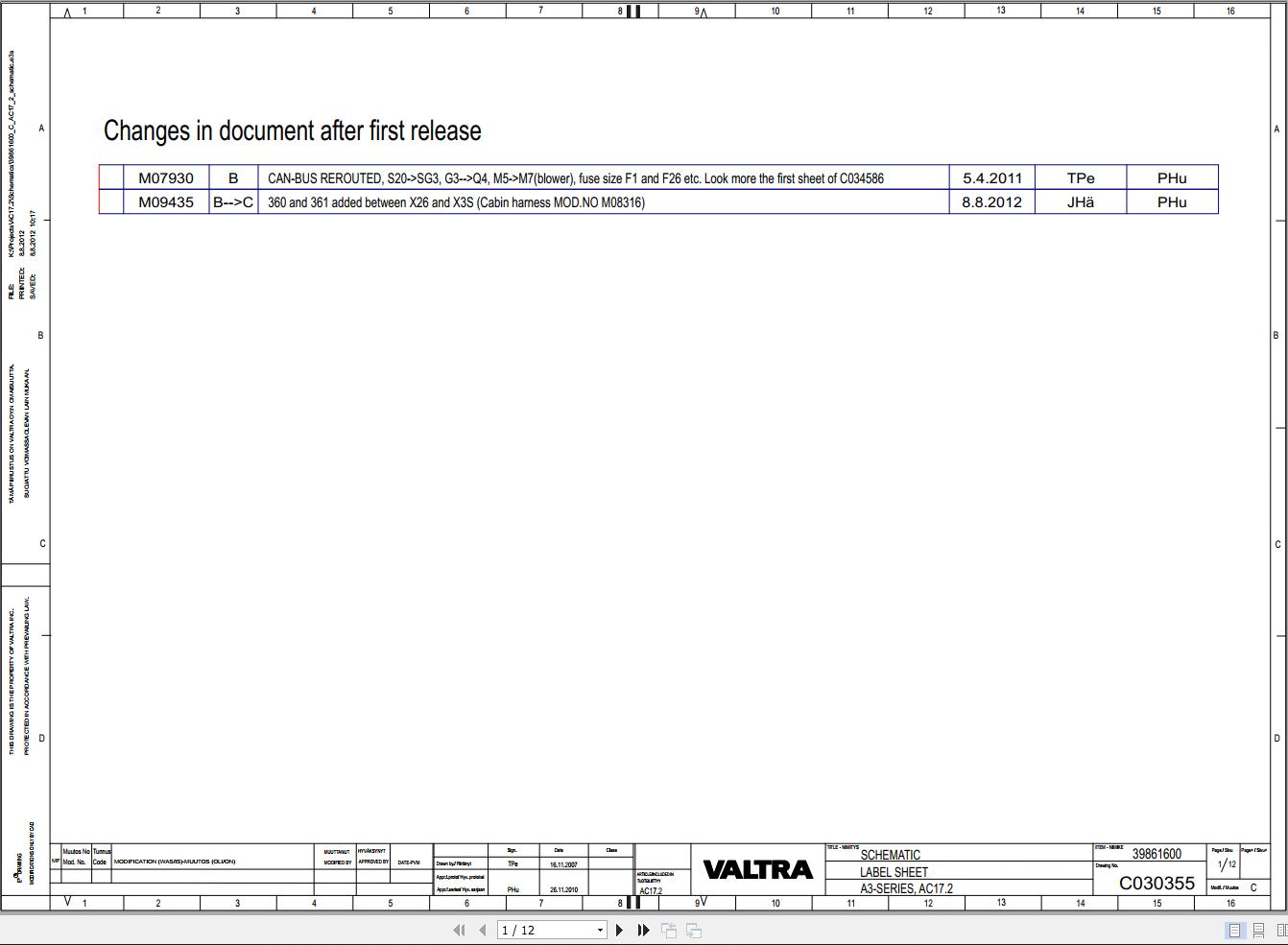Click the A3-SERIES, AC17.2 title text

click(906, 888)
